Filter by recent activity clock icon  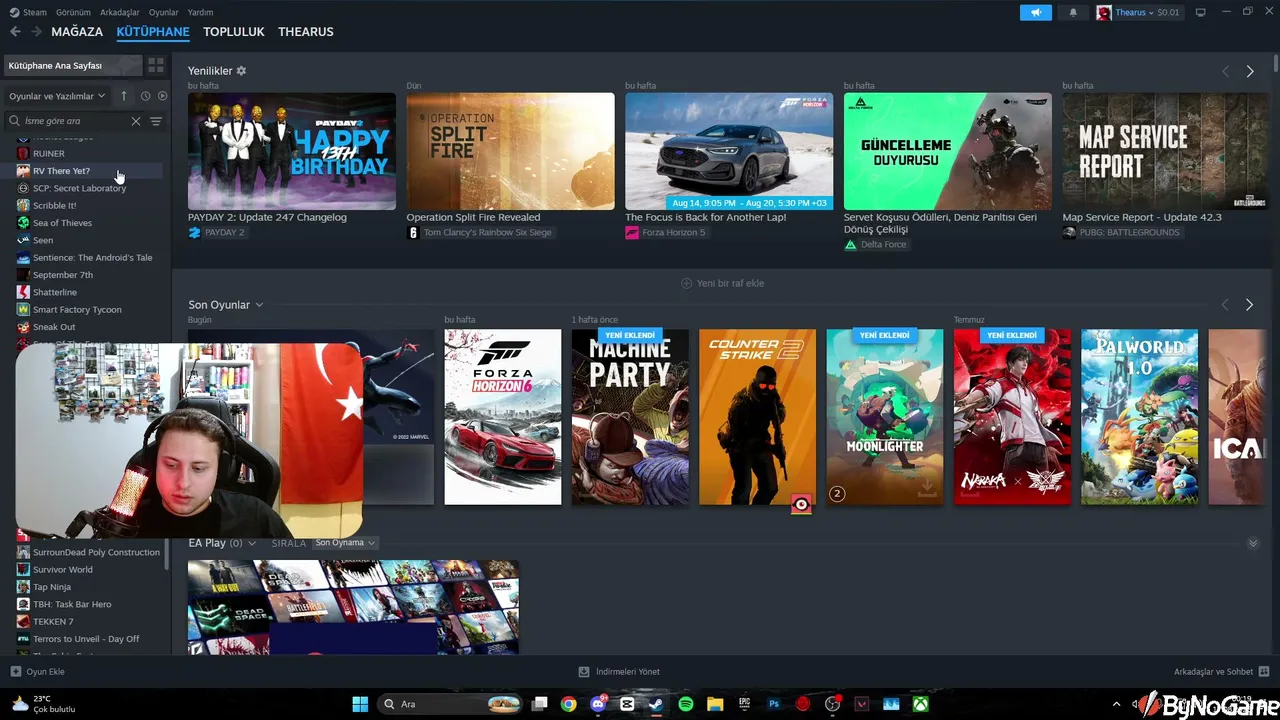pyautogui.click(x=145, y=96)
